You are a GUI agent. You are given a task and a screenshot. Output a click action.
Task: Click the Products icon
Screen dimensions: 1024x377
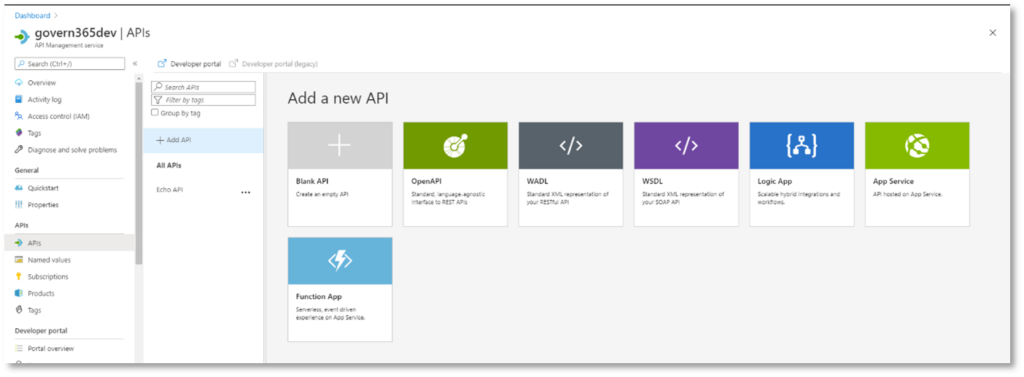coord(19,293)
